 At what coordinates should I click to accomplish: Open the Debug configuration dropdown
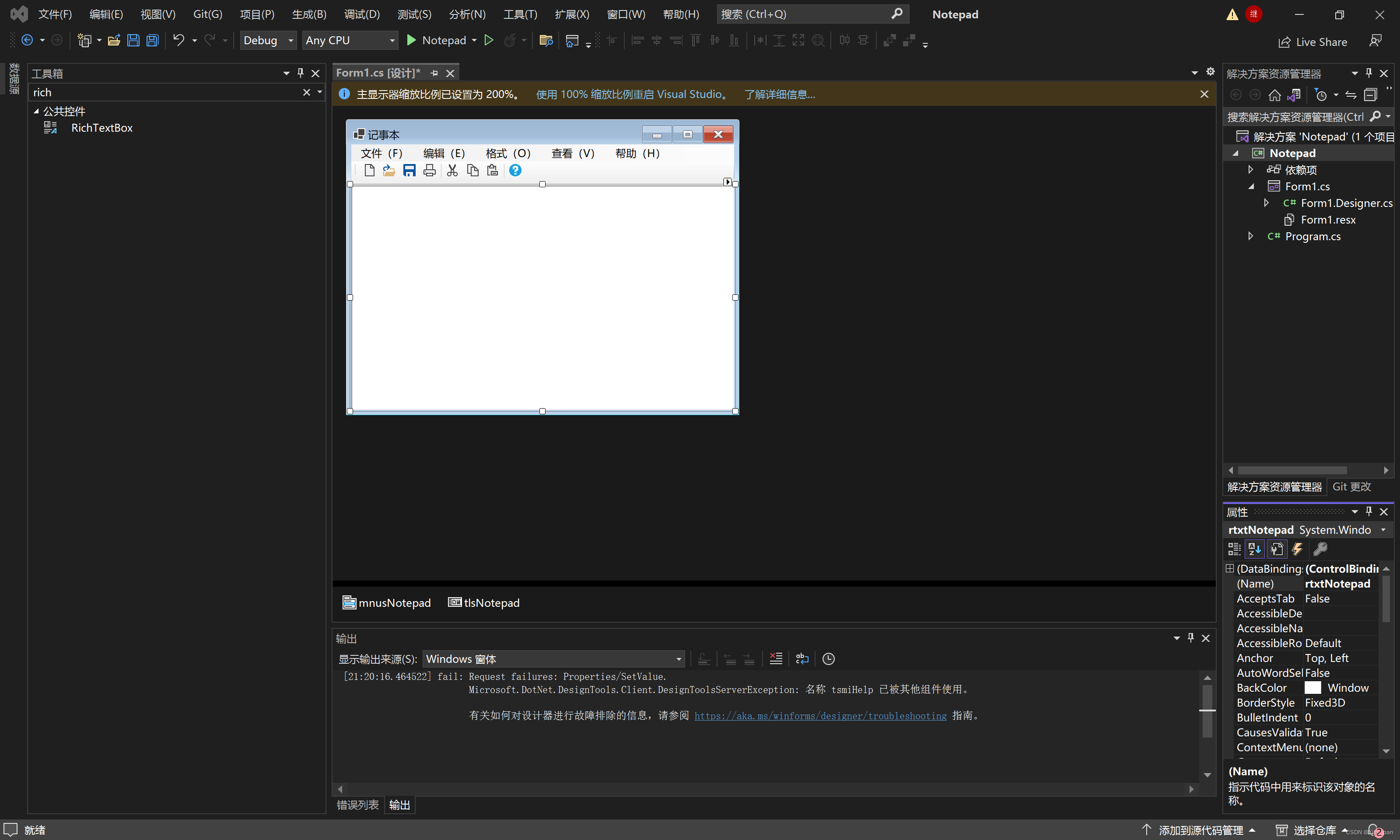pyautogui.click(x=290, y=40)
